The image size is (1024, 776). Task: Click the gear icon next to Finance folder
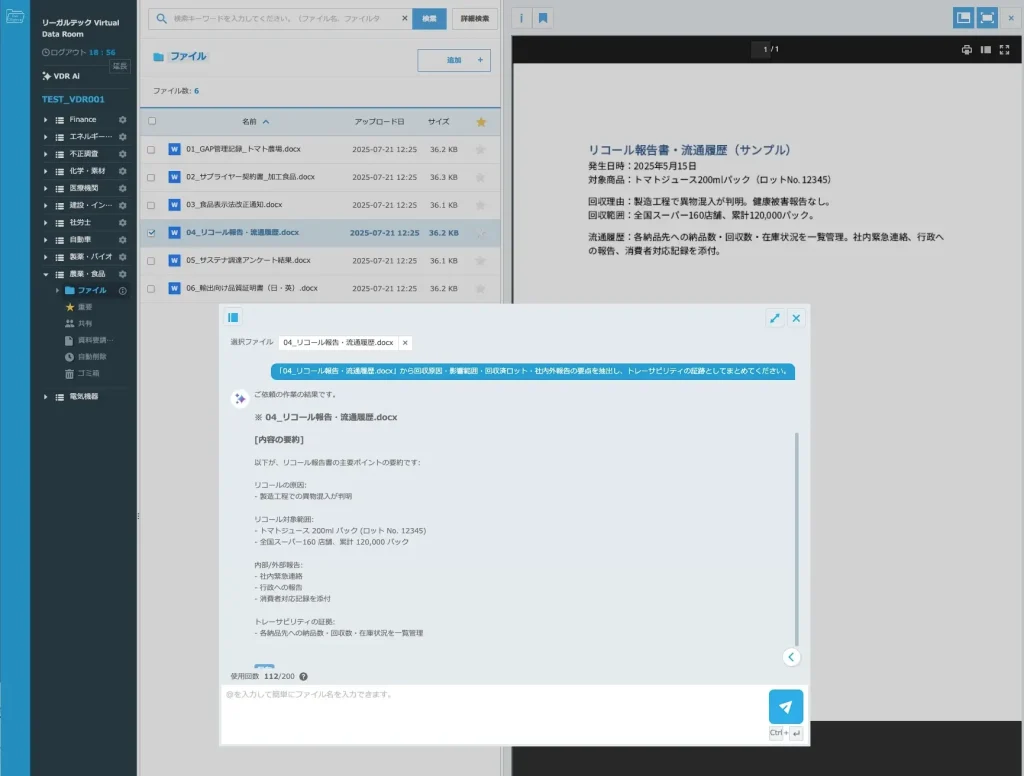[x=122, y=120]
